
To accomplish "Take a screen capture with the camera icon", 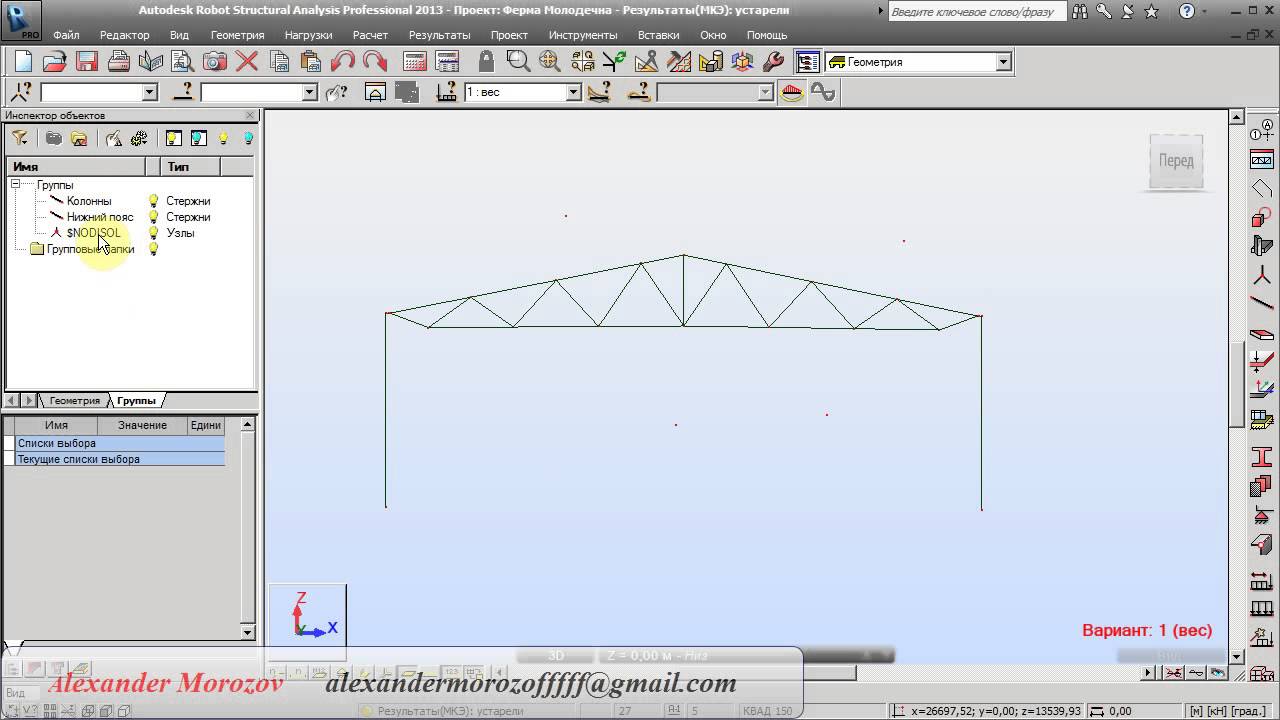I will [x=215, y=62].
